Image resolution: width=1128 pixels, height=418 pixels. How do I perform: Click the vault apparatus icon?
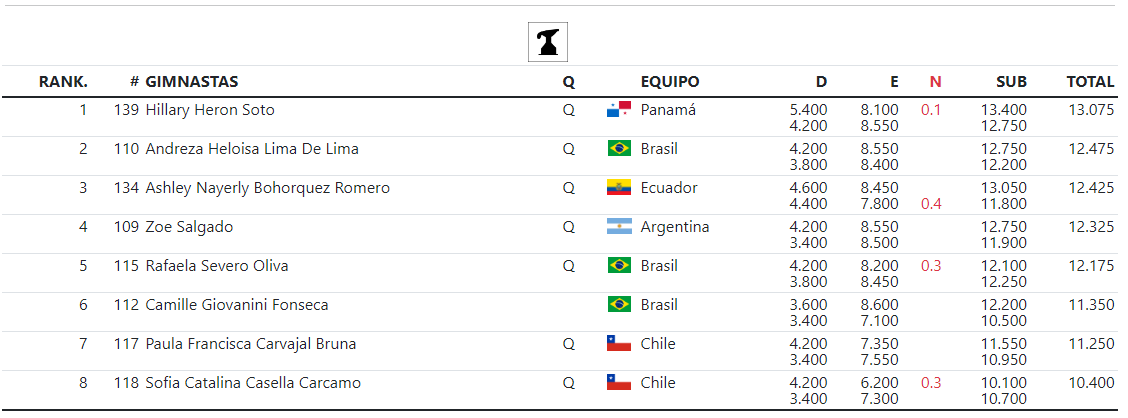[547, 42]
